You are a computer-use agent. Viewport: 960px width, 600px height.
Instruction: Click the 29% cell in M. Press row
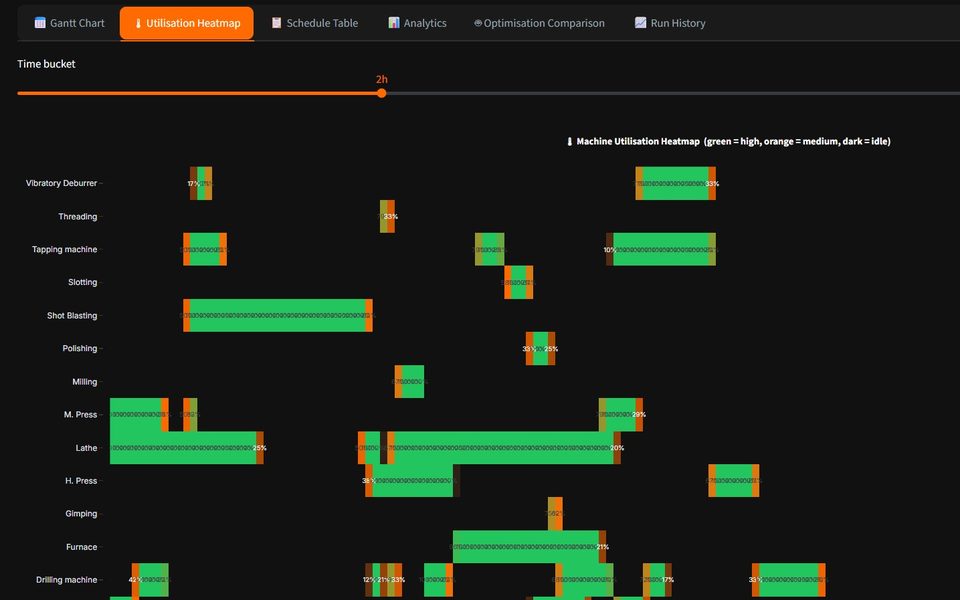tap(639, 414)
